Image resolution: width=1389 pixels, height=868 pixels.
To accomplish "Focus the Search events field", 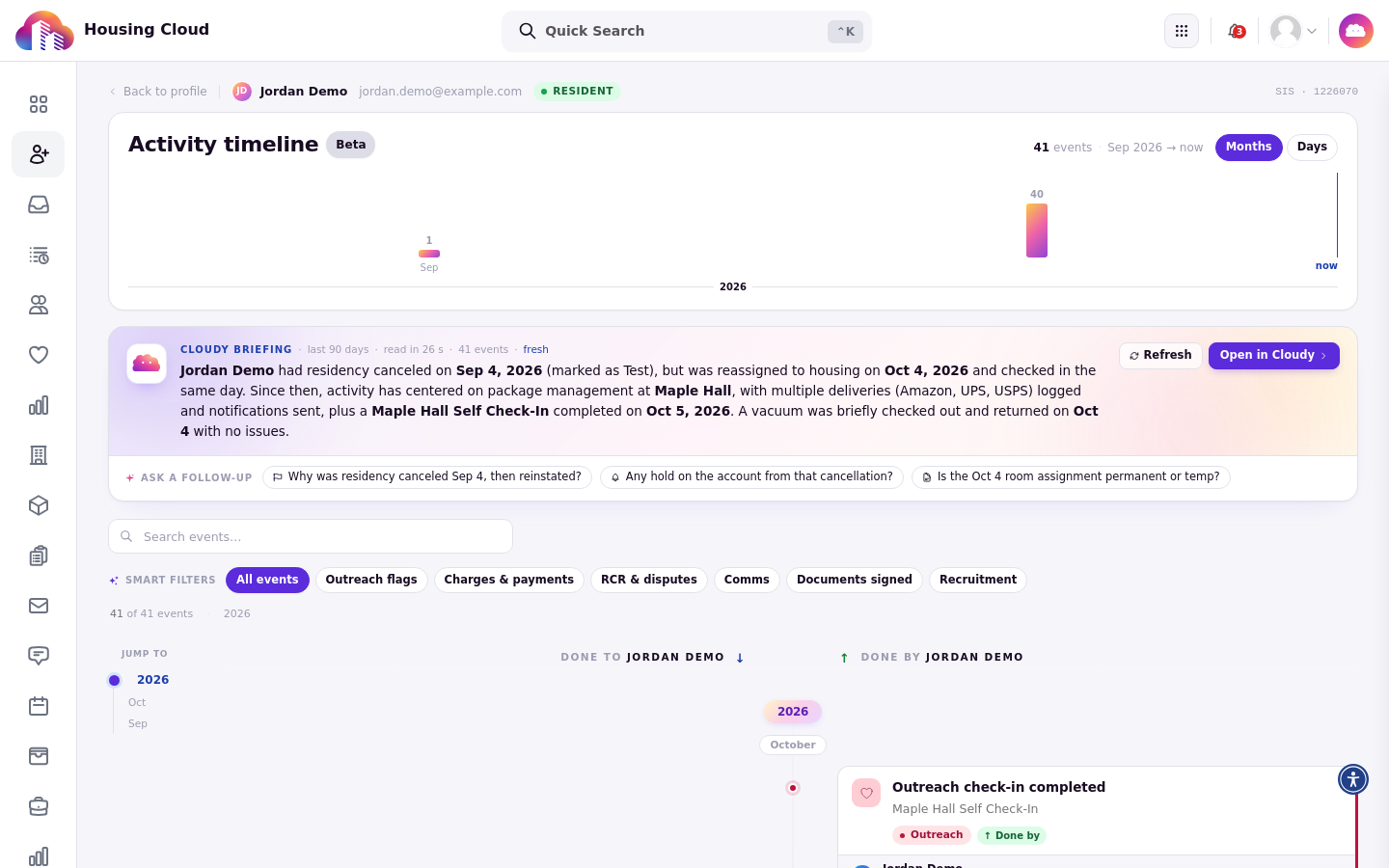I will (311, 536).
